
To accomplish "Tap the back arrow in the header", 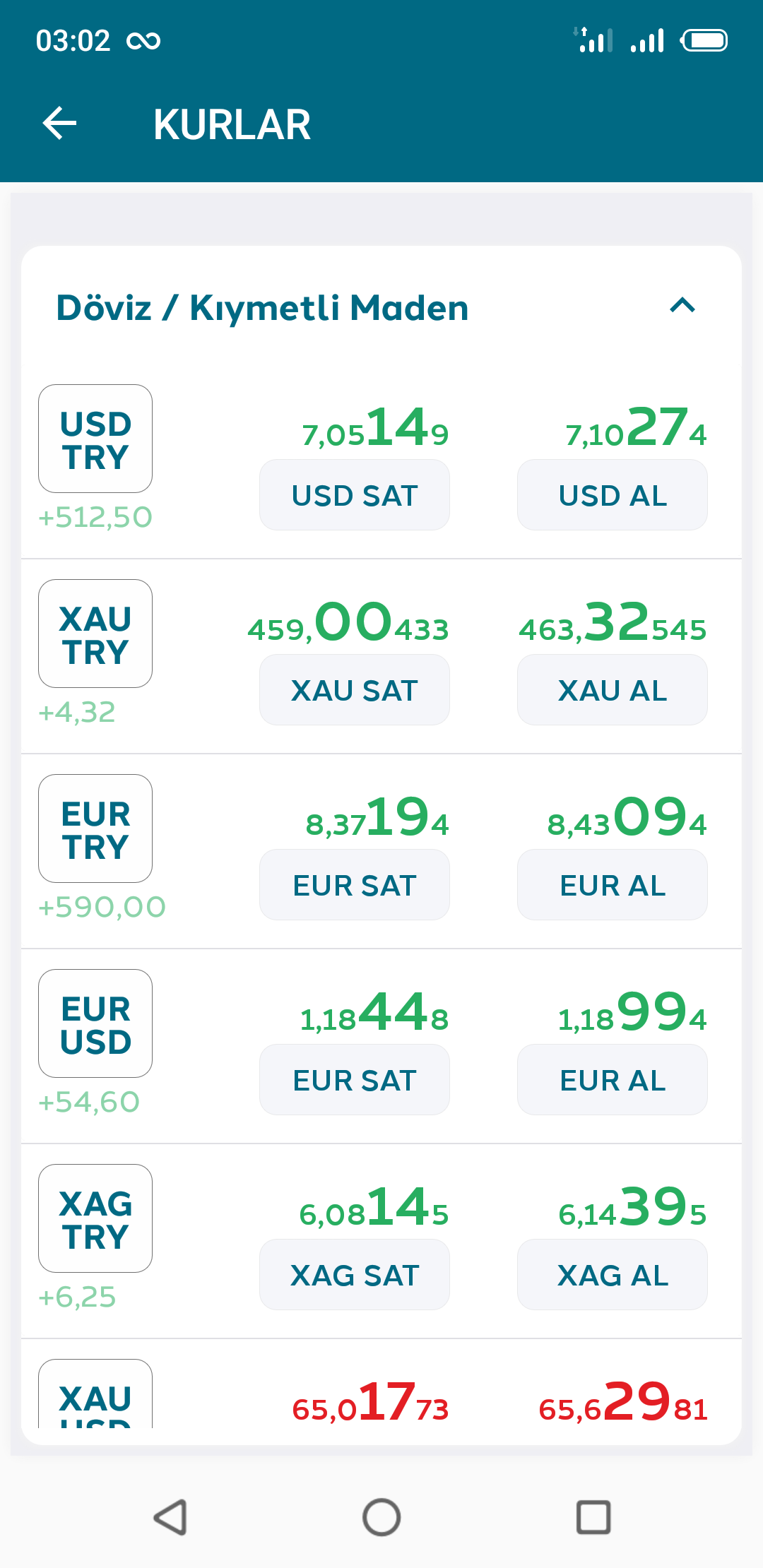I will 60,124.
